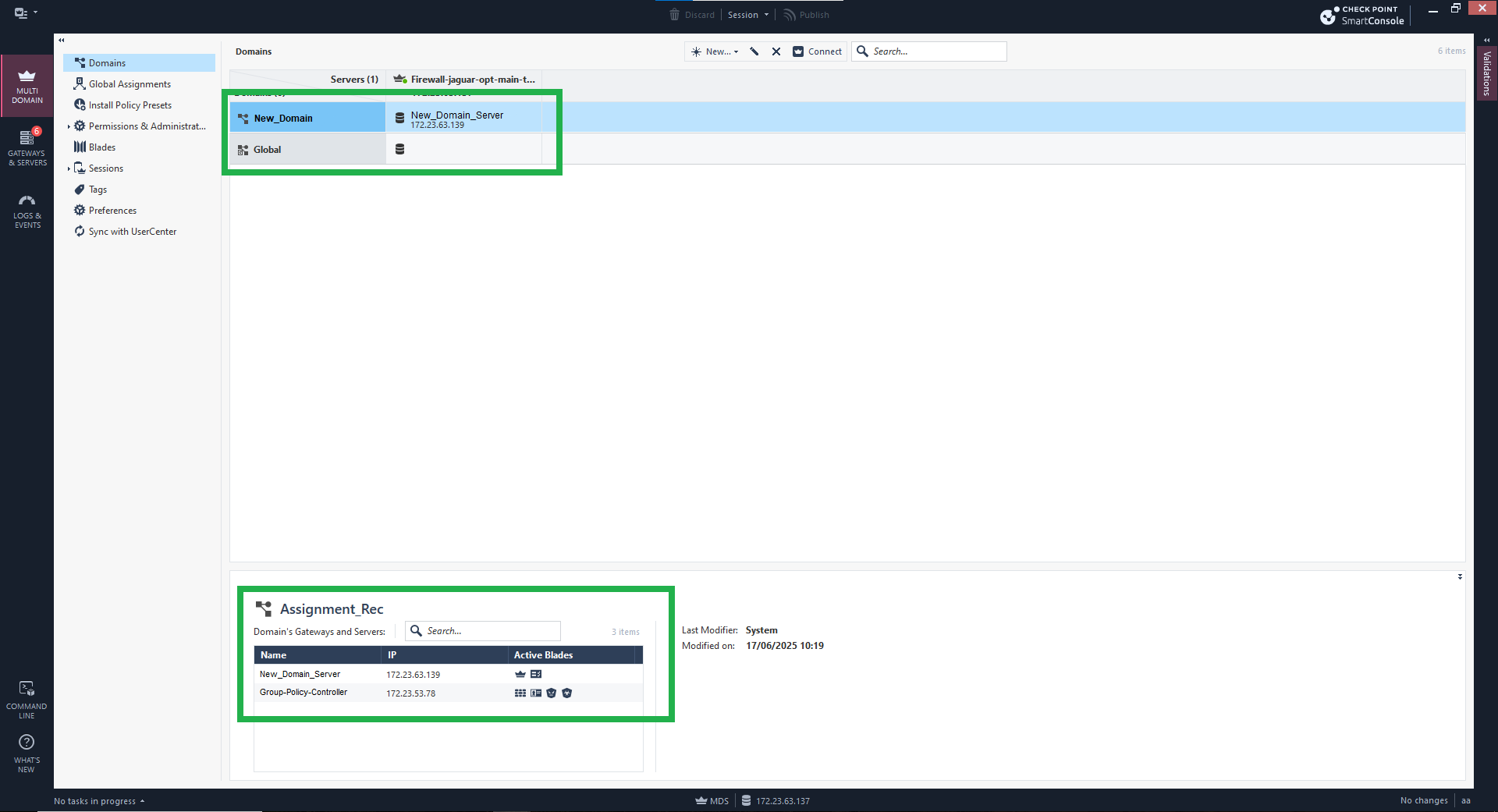
Task: Open the Validations side tab
Action: coord(1487,73)
